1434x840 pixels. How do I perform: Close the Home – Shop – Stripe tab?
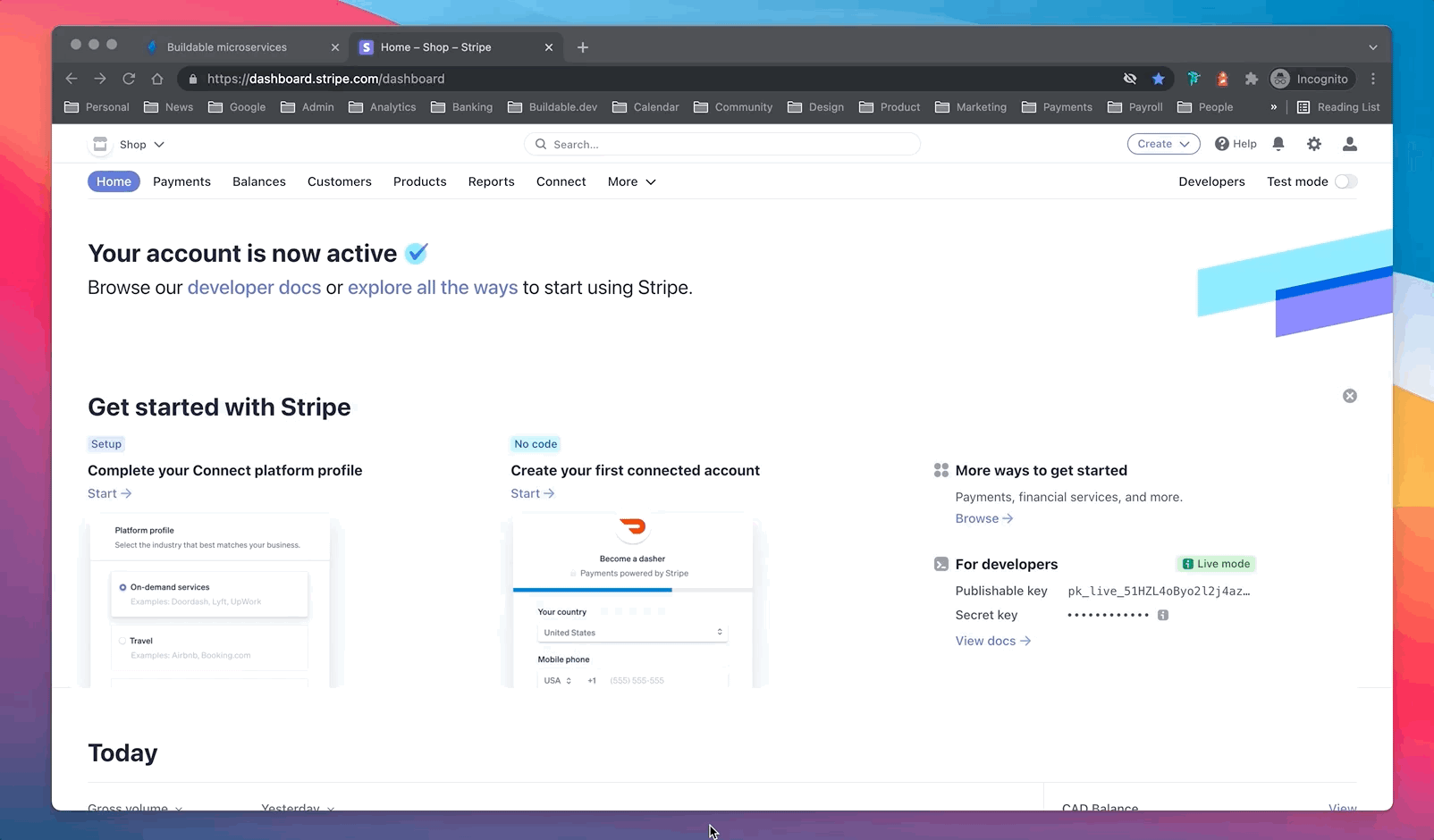pyautogui.click(x=549, y=47)
